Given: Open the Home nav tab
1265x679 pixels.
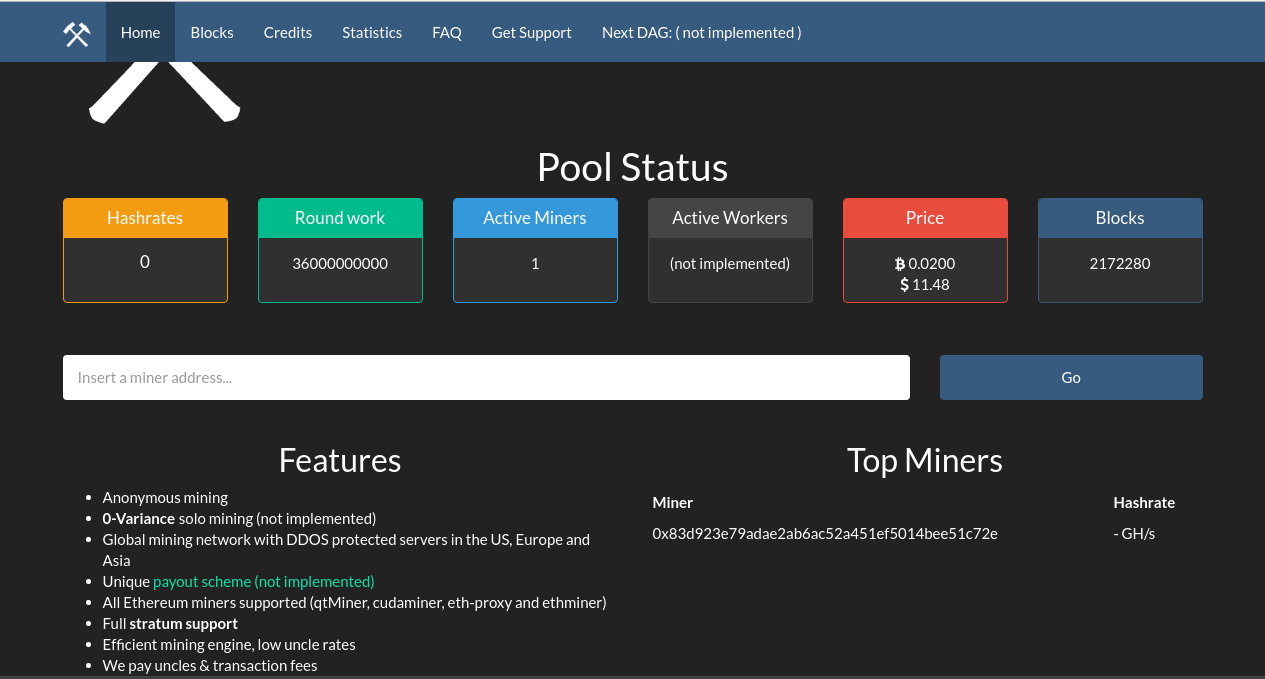Looking at the screenshot, I should 140,32.
